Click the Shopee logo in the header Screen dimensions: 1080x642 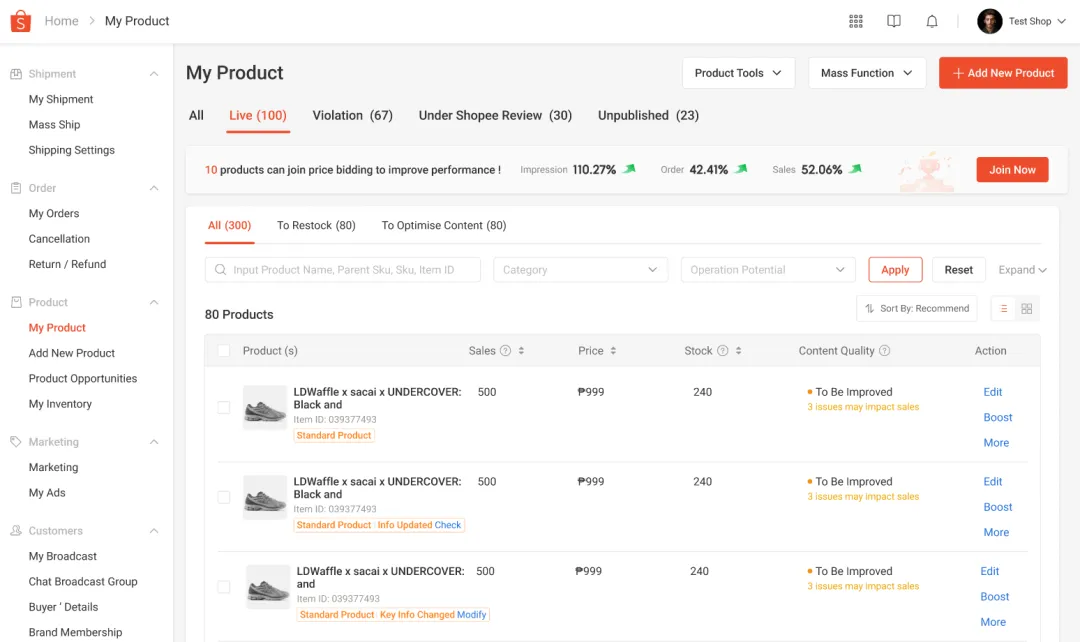[x=20, y=20]
